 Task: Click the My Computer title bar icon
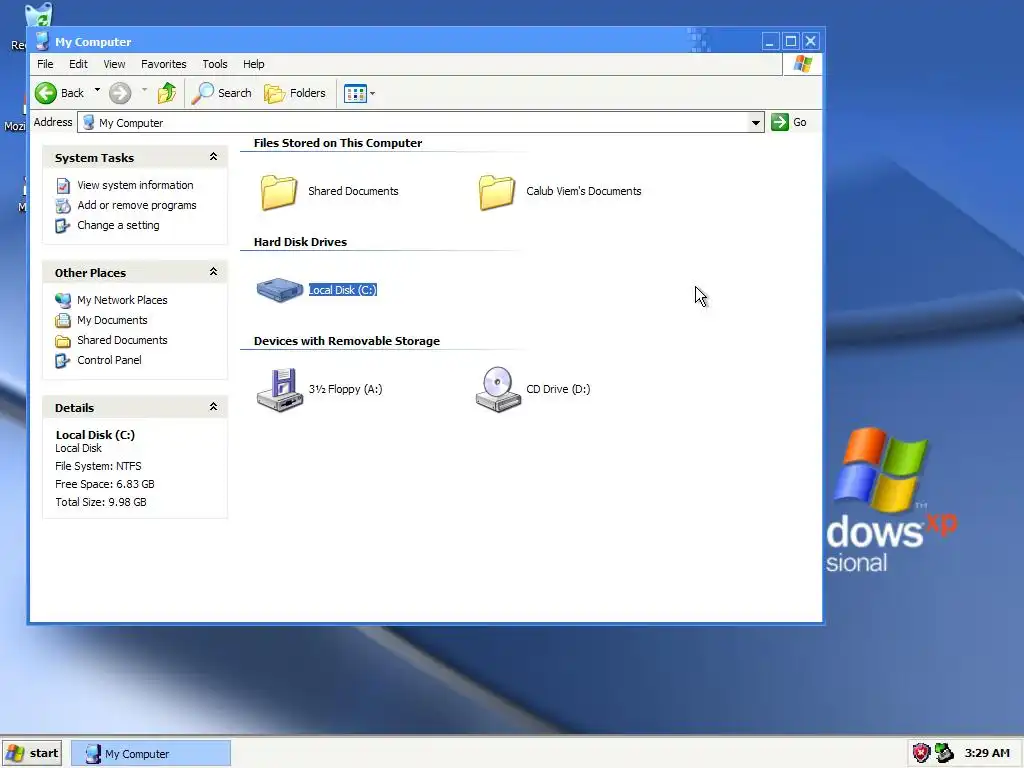[x=42, y=41]
